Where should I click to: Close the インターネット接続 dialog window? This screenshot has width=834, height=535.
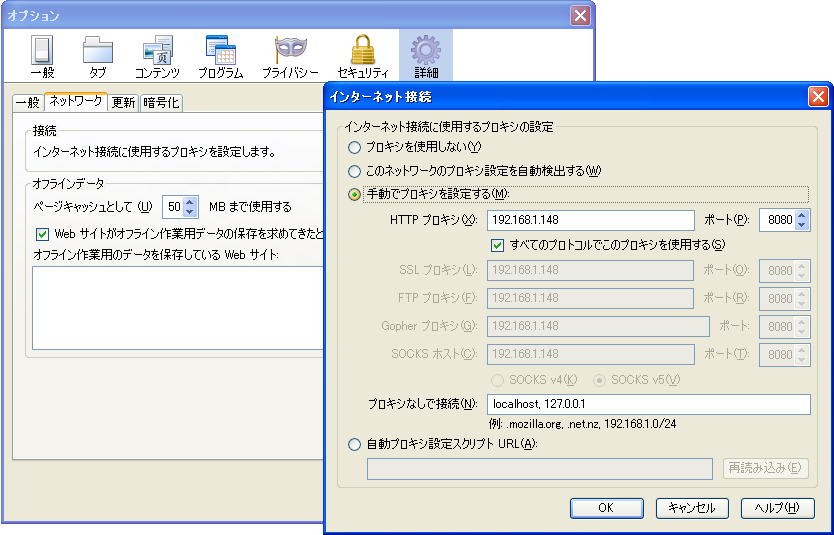coord(818,97)
